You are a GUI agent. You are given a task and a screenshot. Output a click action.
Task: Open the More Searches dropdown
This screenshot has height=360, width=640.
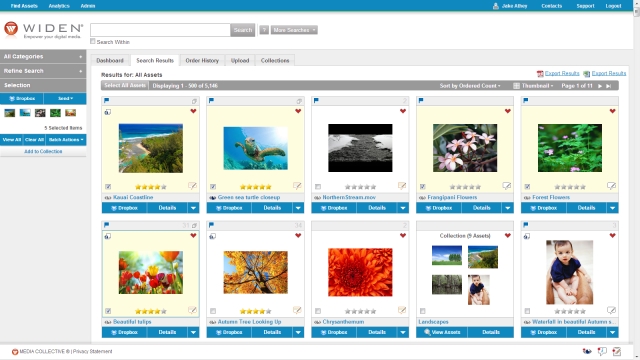[x=294, y=30]
